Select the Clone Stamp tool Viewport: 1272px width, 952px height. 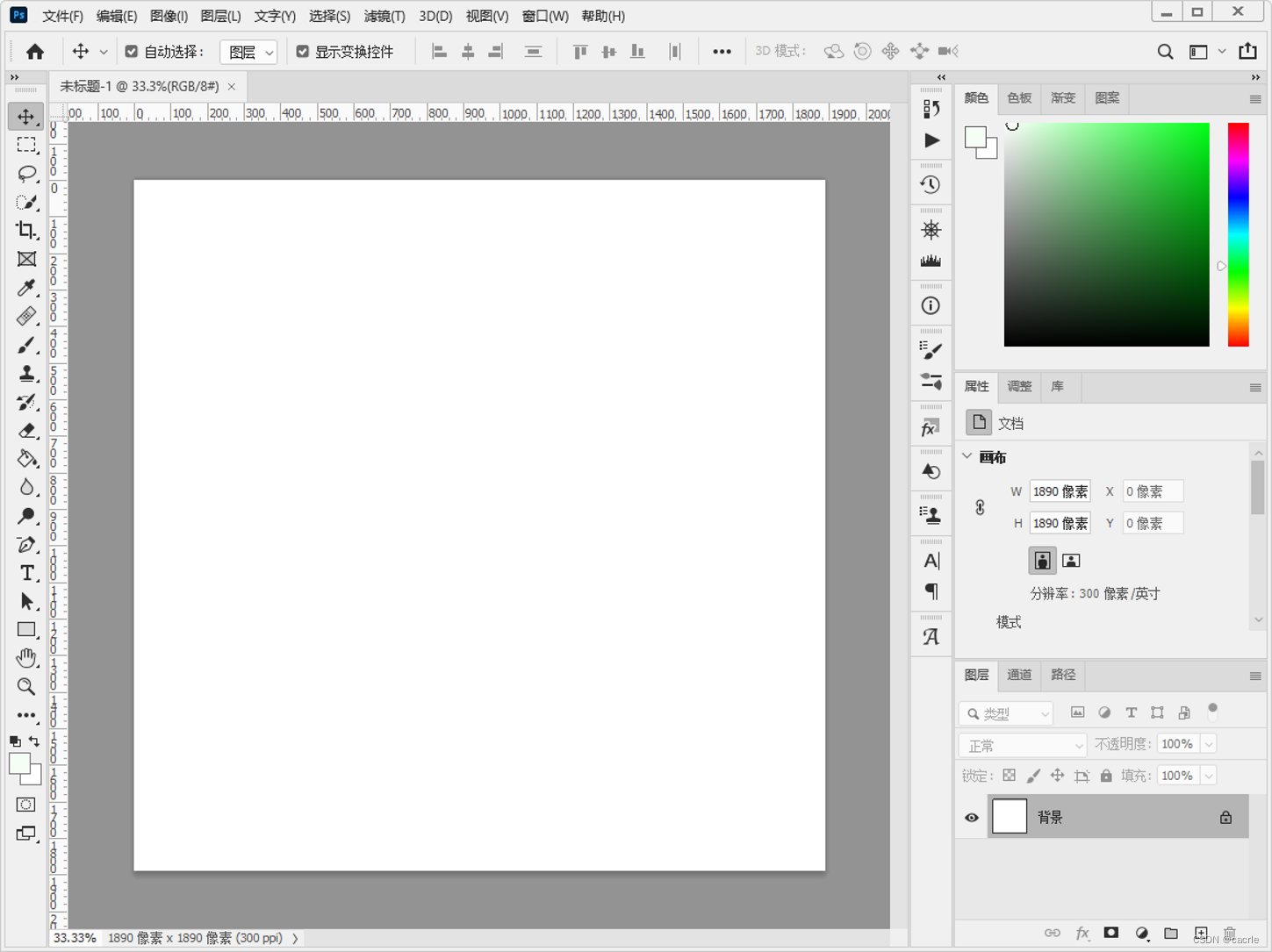(26, 373)
